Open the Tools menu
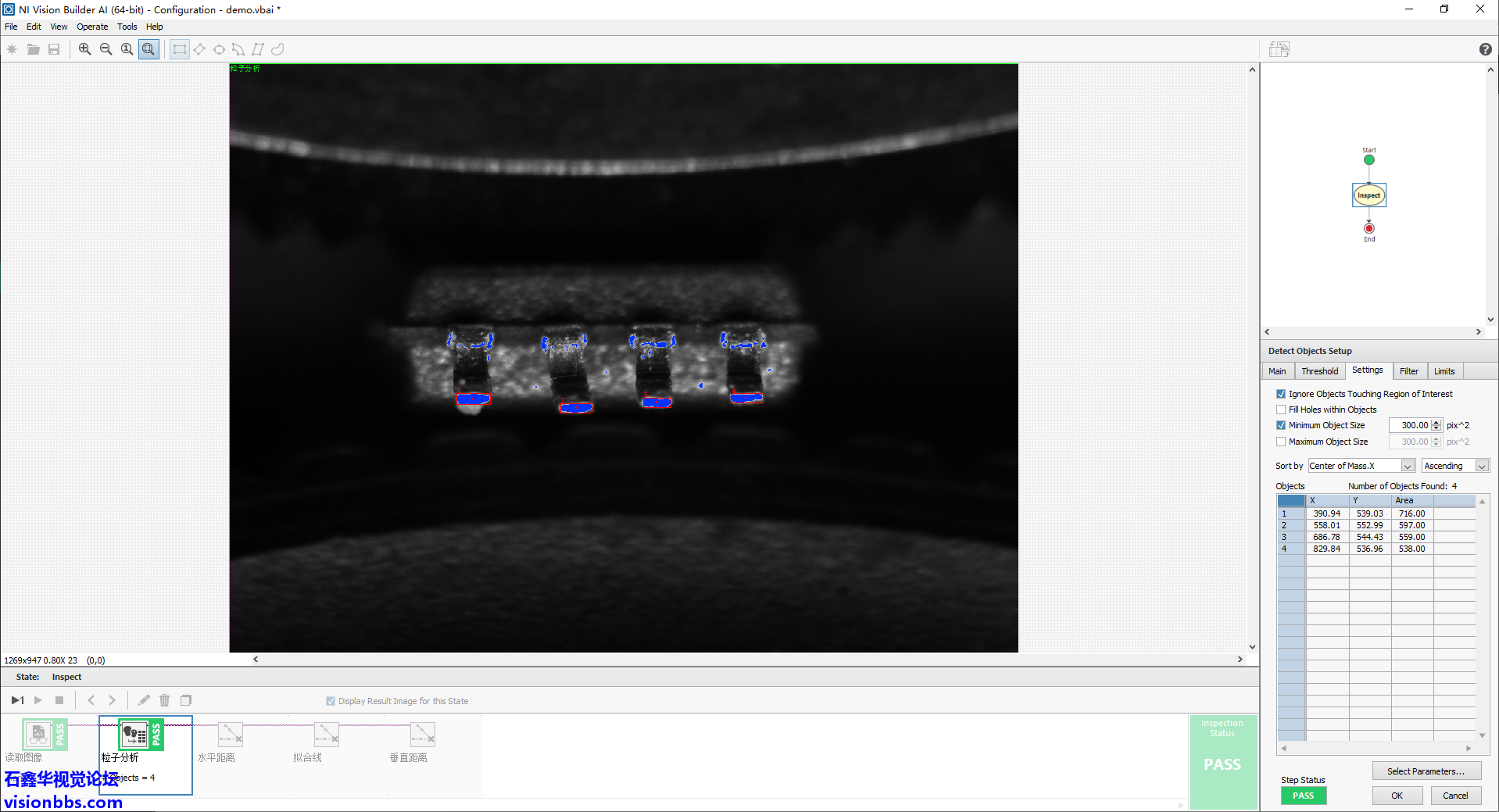 pyautogui.click(x=127, y=26)
